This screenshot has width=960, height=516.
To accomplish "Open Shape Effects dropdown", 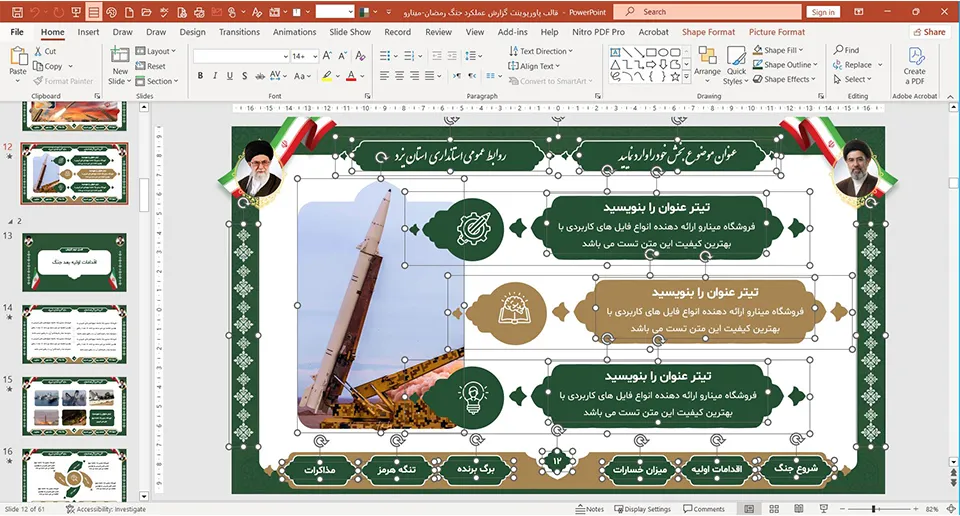I will tap(784, 79).
